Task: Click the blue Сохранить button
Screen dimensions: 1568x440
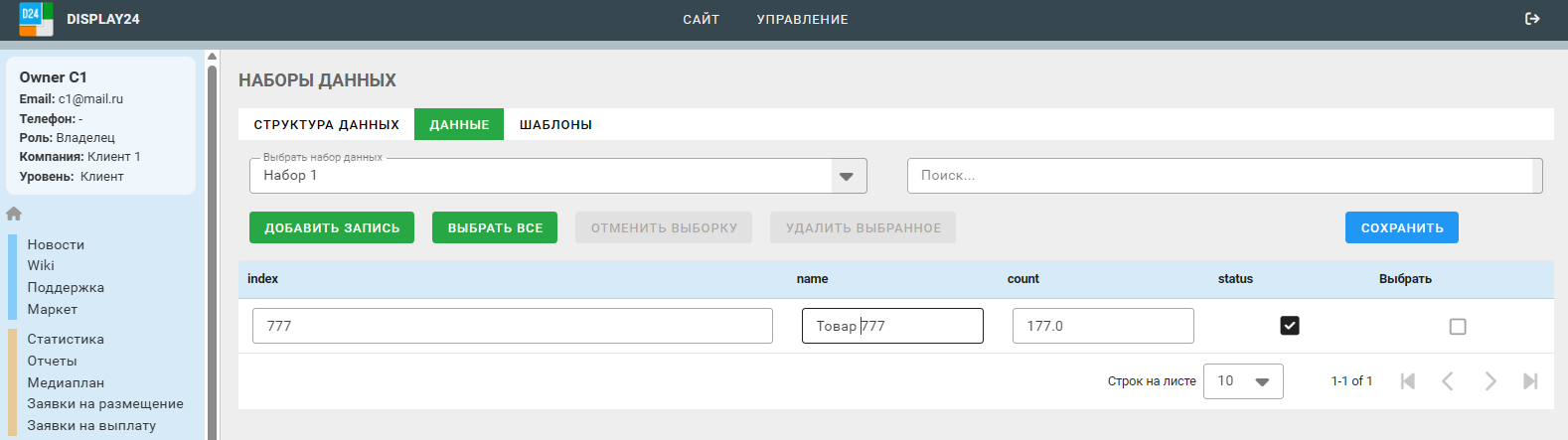Action: [1401, 227]
